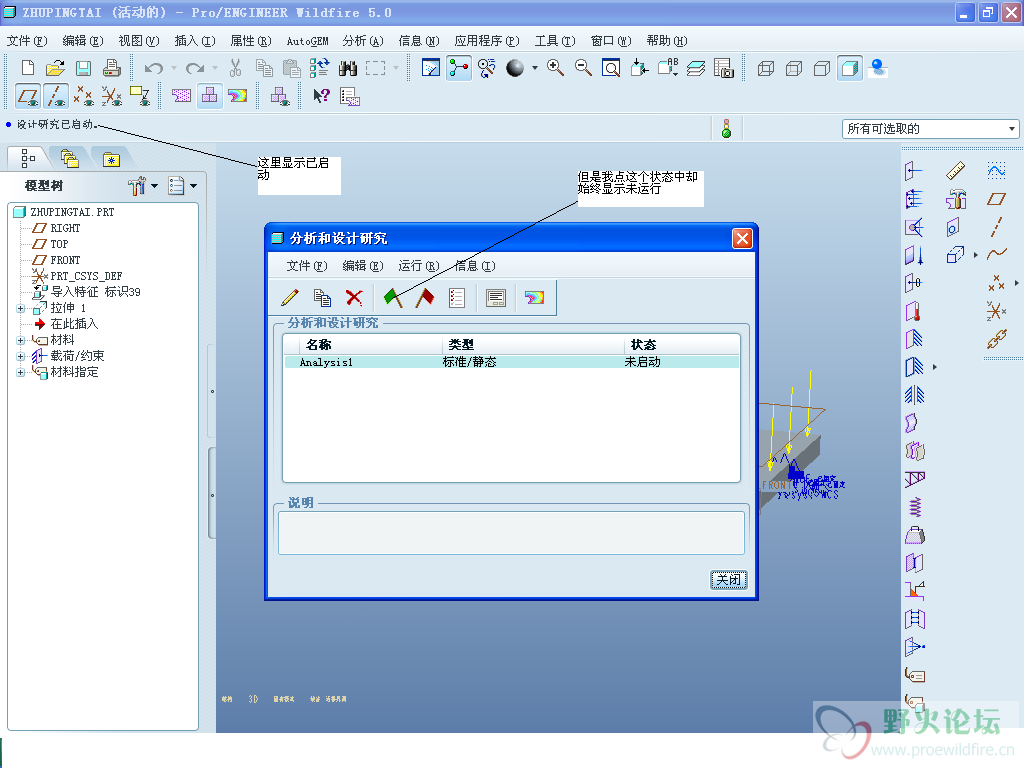
Task: Click the traffic light regeneration indicator
Action: 726,129
